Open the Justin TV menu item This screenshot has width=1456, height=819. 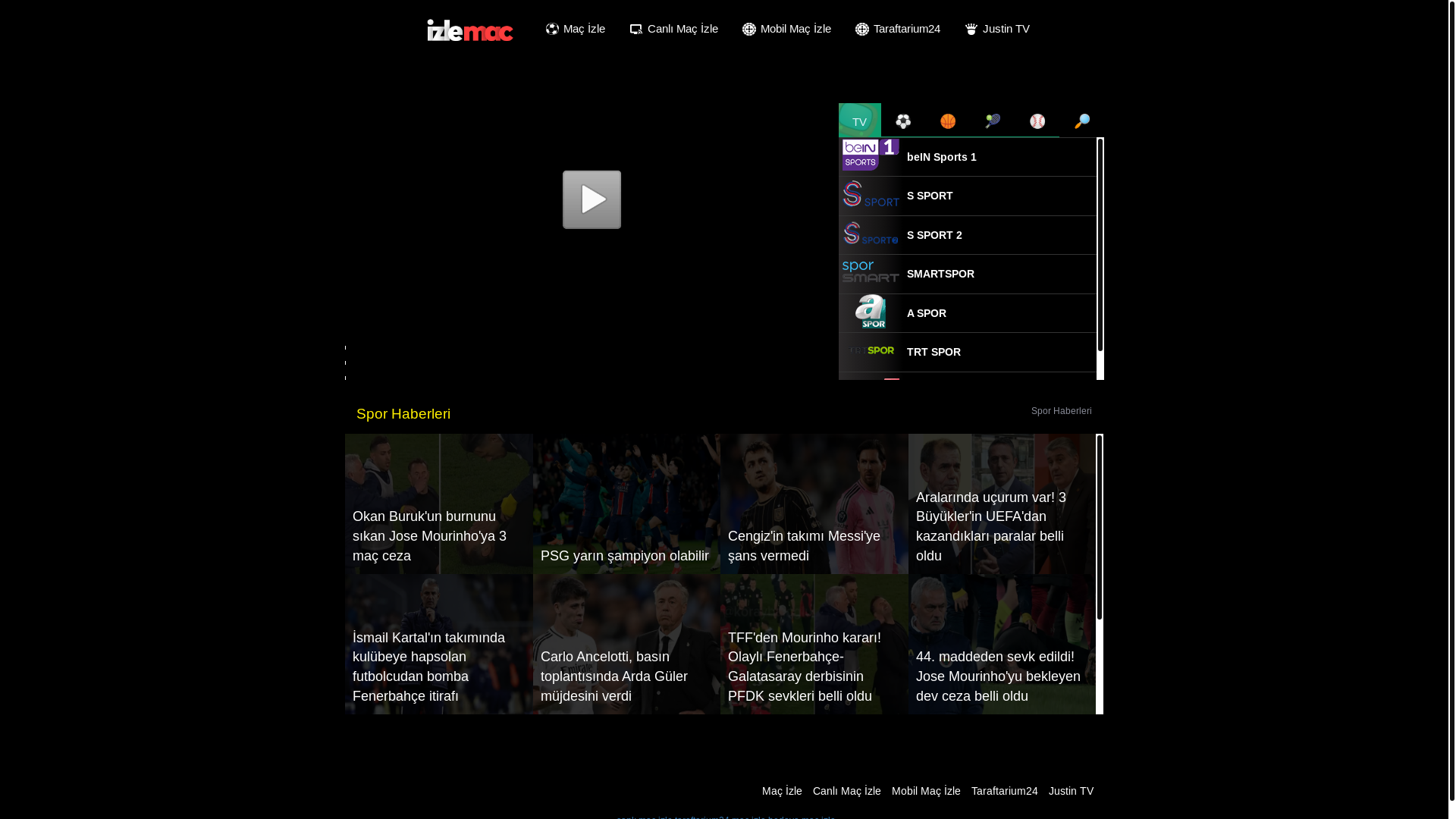996,29
